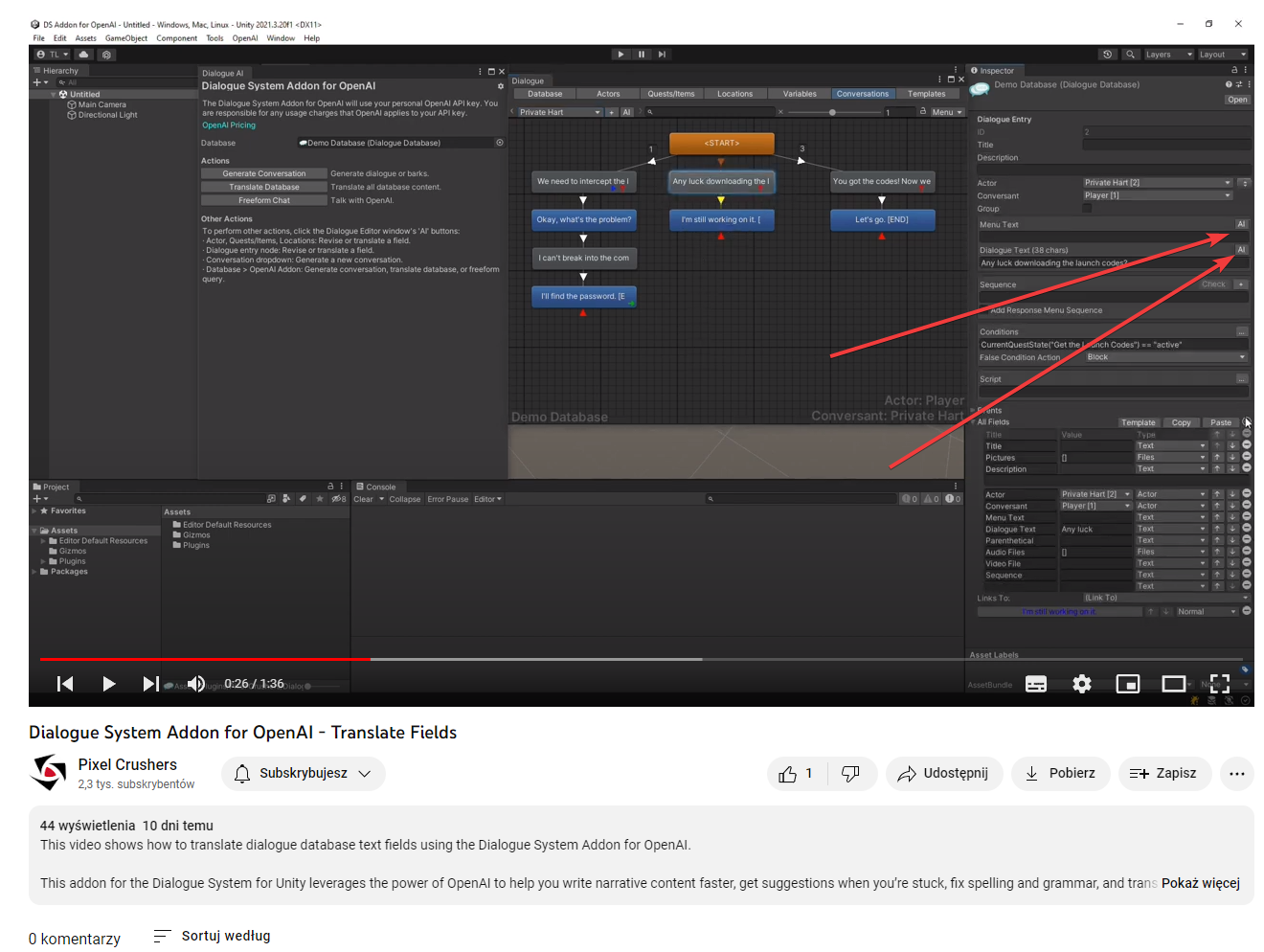Click Unity's play mode button
Image resolution: width=1264 pixels, height=952 pixels.
pyautogui.click(x=621, y=55)
